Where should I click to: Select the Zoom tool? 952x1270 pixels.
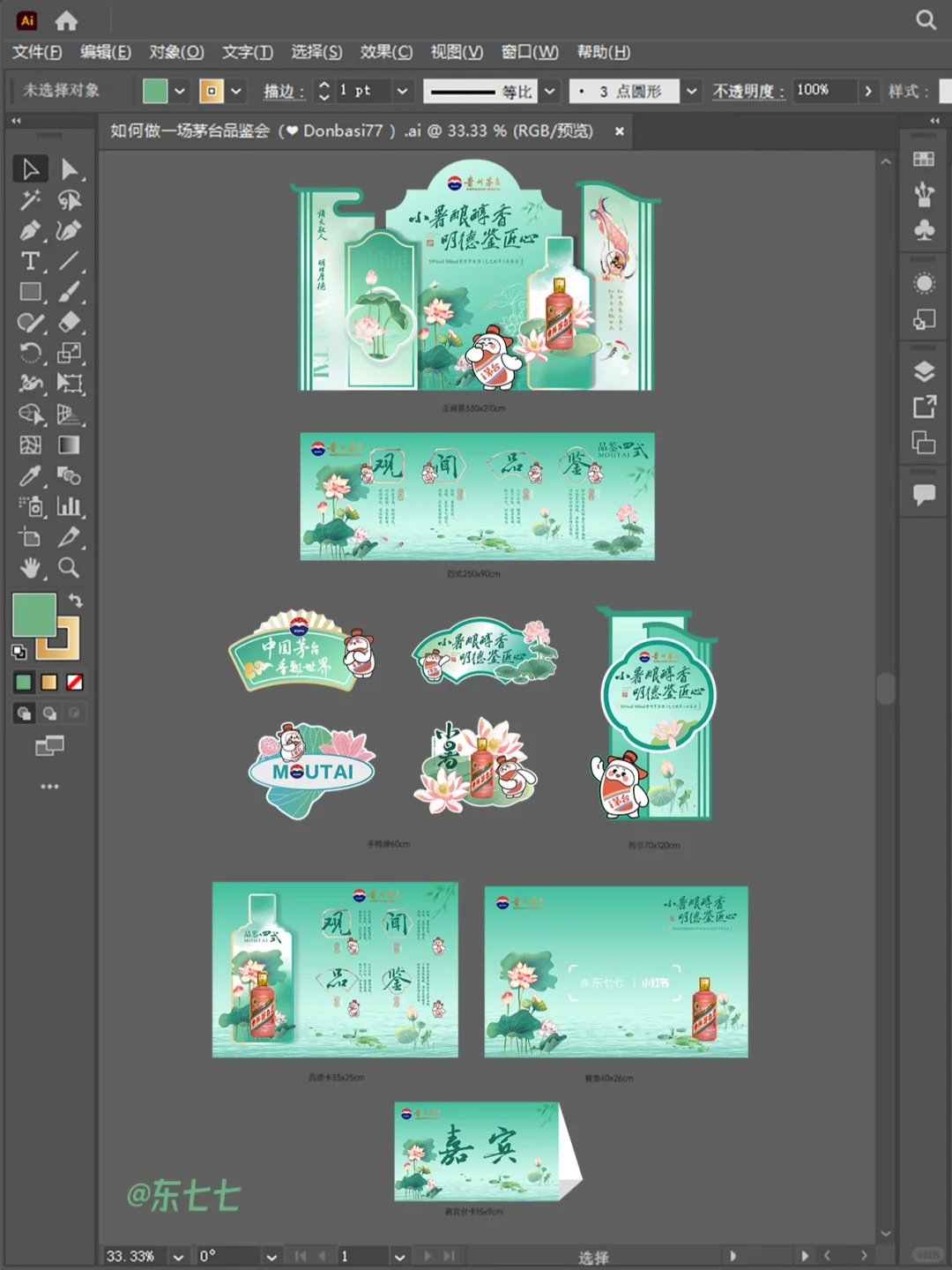[69, 568]
